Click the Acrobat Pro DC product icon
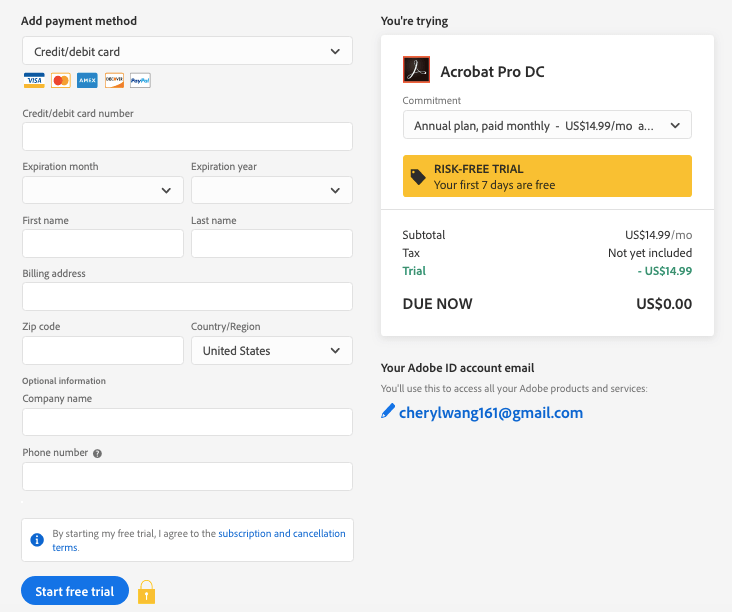This screenshot has width=732, height=612. tap(416, 70)
